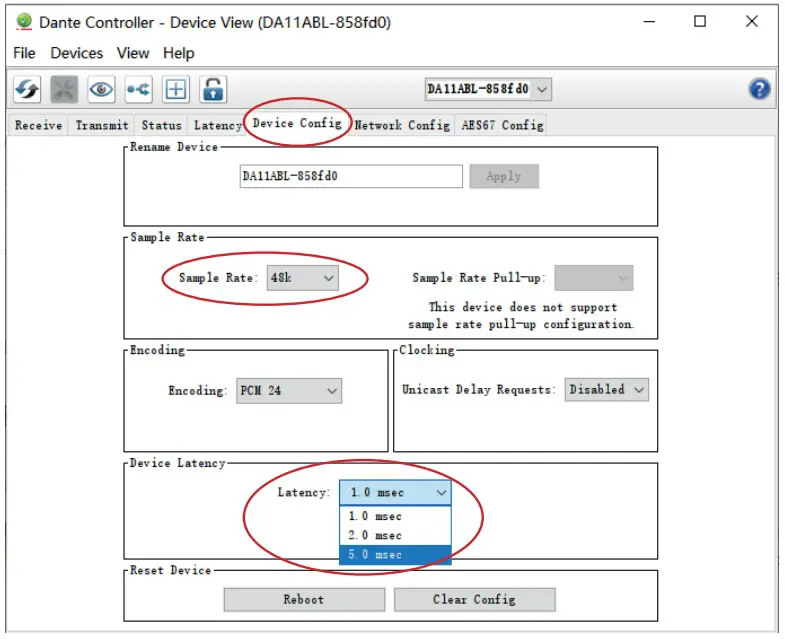This screenshot has width=786, height=639.
Task: Click the Device Lock padlock icon
Action: click(x=213, y=90)
